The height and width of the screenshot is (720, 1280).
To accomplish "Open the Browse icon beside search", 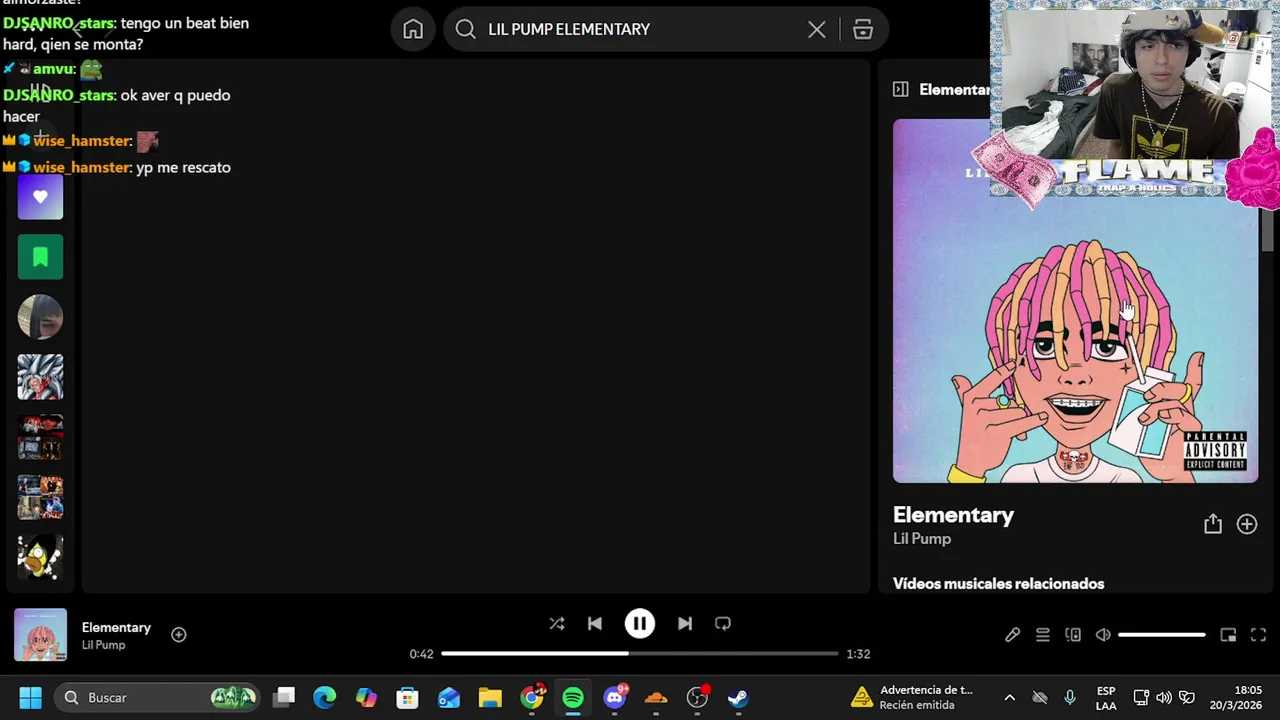I will 863,29.
